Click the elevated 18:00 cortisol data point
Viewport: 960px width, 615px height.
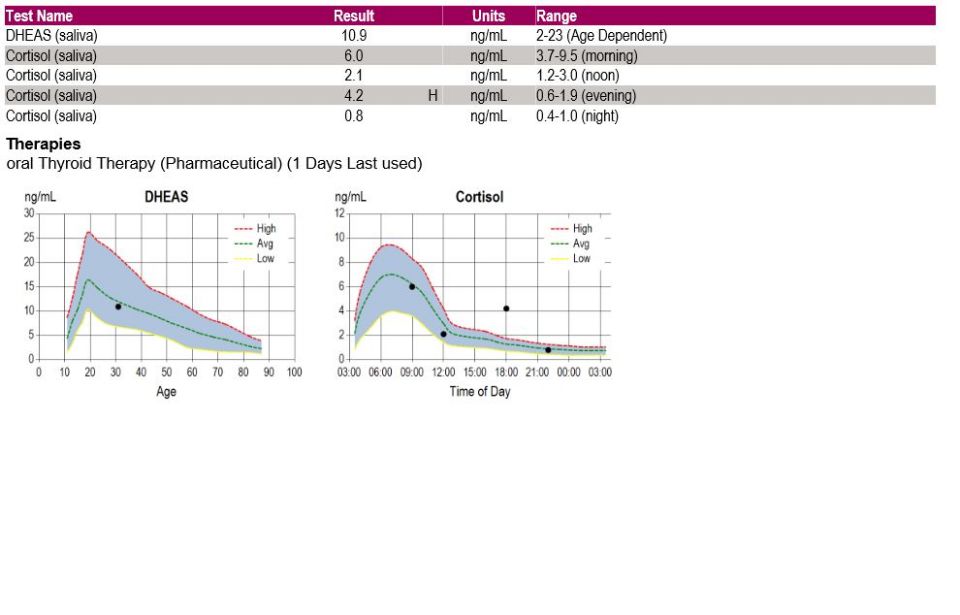coord(506,309)
